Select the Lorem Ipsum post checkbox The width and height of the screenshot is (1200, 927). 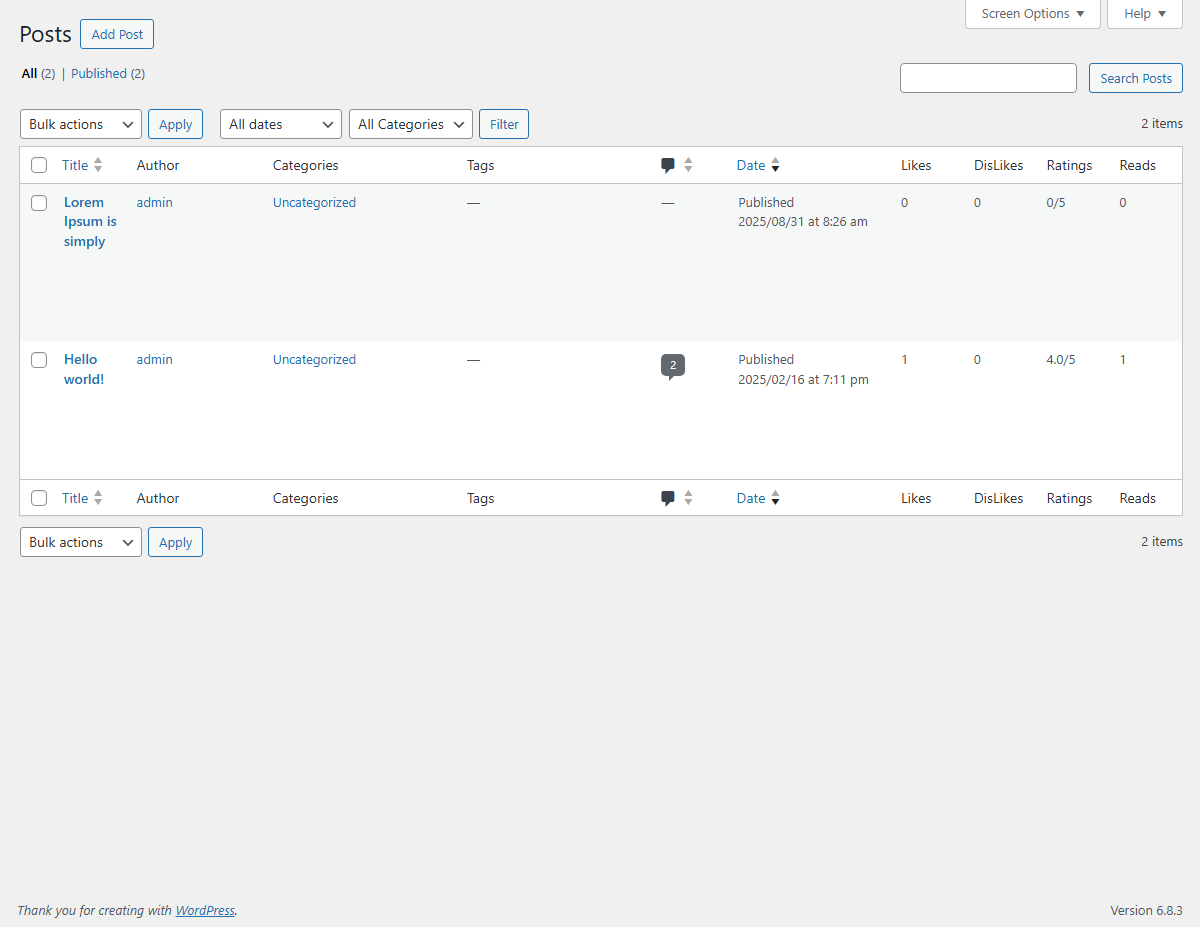pyautogui.click(x=38, y=202)
